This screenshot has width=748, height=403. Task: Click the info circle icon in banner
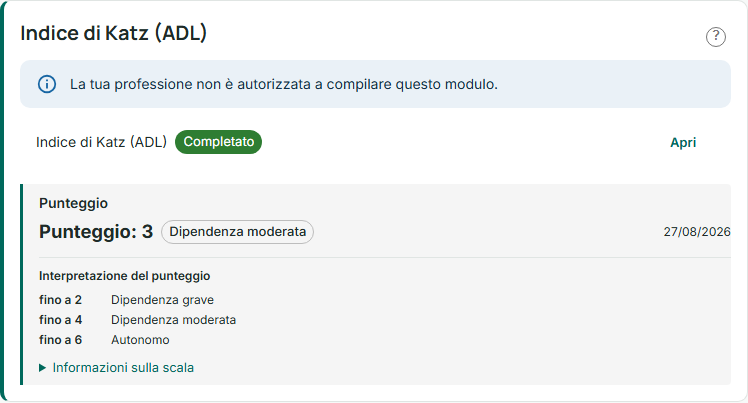[x=47, y=84]
